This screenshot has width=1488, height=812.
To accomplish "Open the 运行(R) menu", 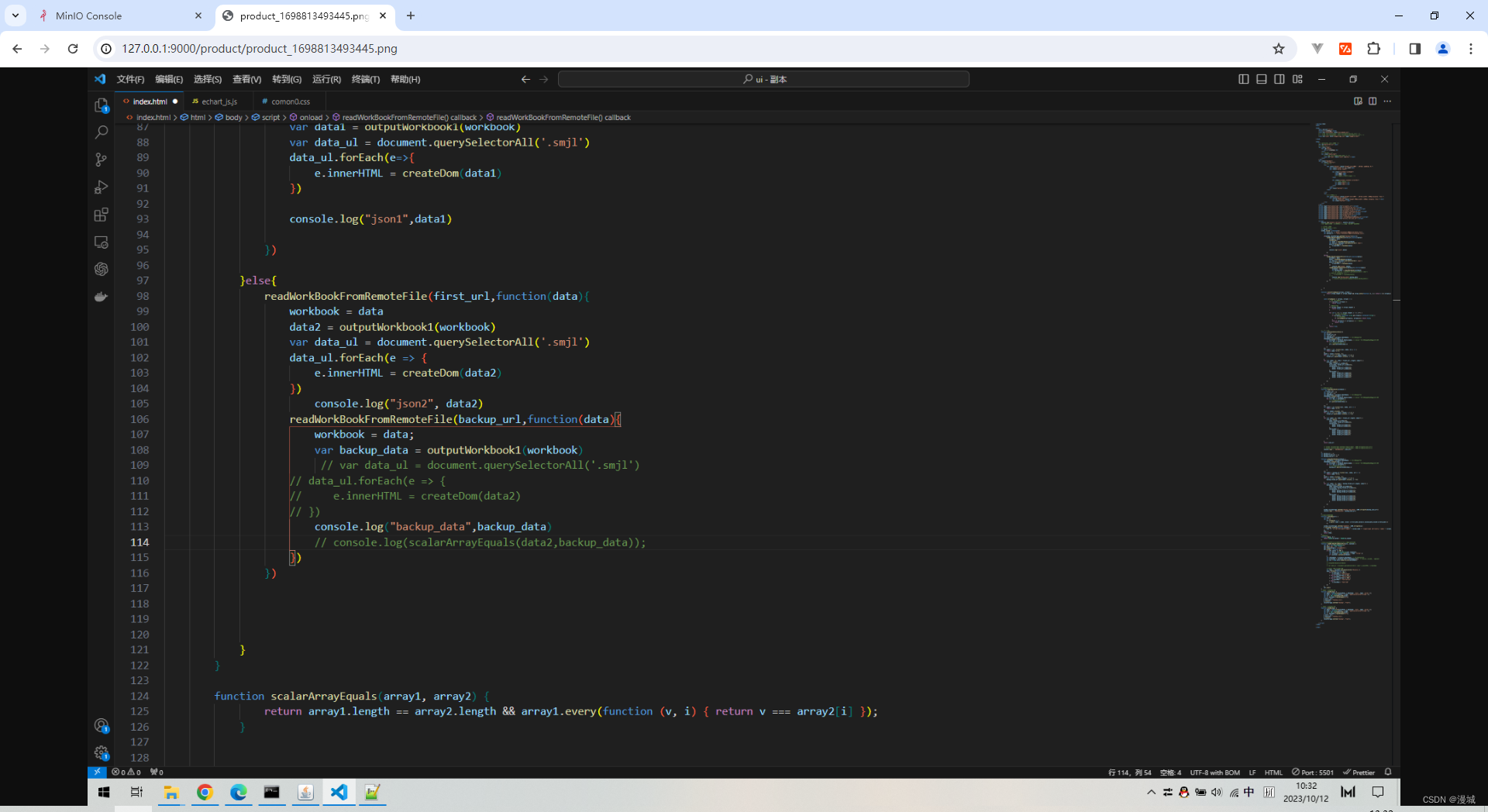I will point(326,79).
